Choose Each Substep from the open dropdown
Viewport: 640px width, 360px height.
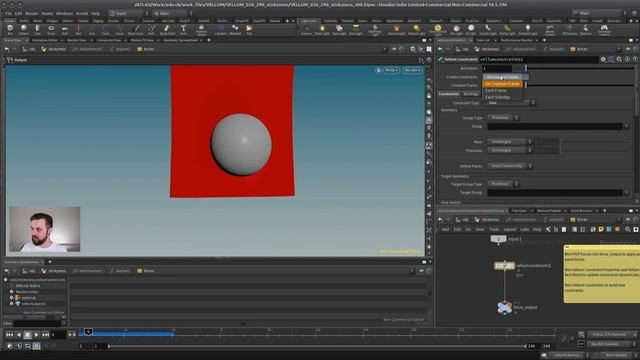(x=497, y=97)
